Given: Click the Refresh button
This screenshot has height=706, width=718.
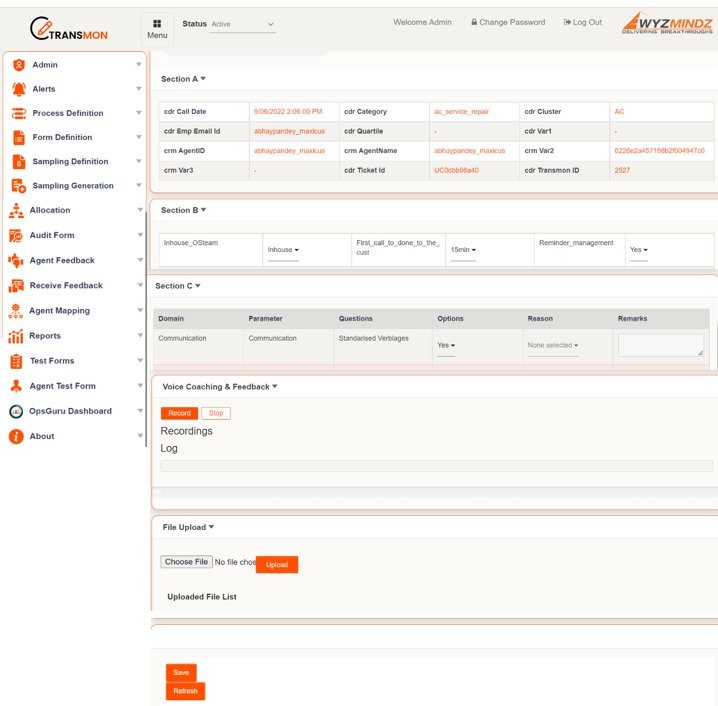Looking at the screenshot, I should pyautogui.click(x=185, y=691).
